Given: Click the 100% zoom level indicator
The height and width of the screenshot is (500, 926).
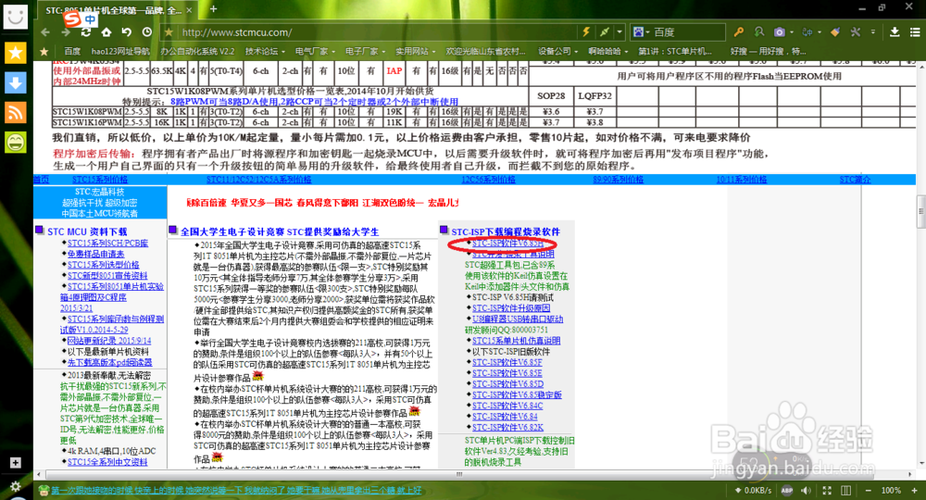Looking at the screenshot, I should [891, 490].
